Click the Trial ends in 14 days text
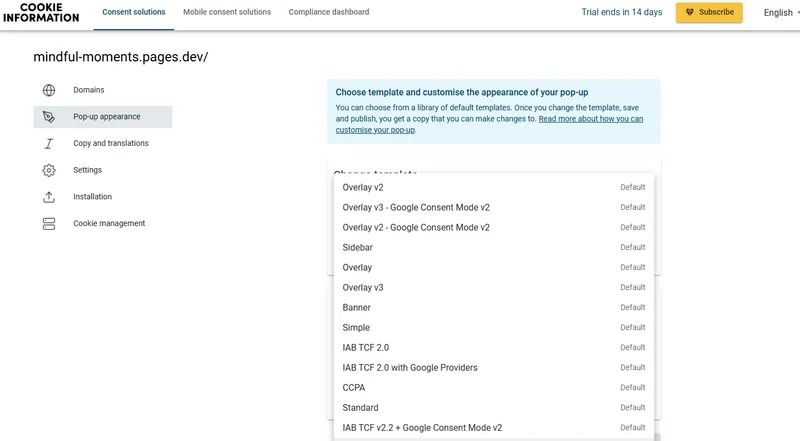The width and height of the screenshot is (800, 441). [622, 12]
